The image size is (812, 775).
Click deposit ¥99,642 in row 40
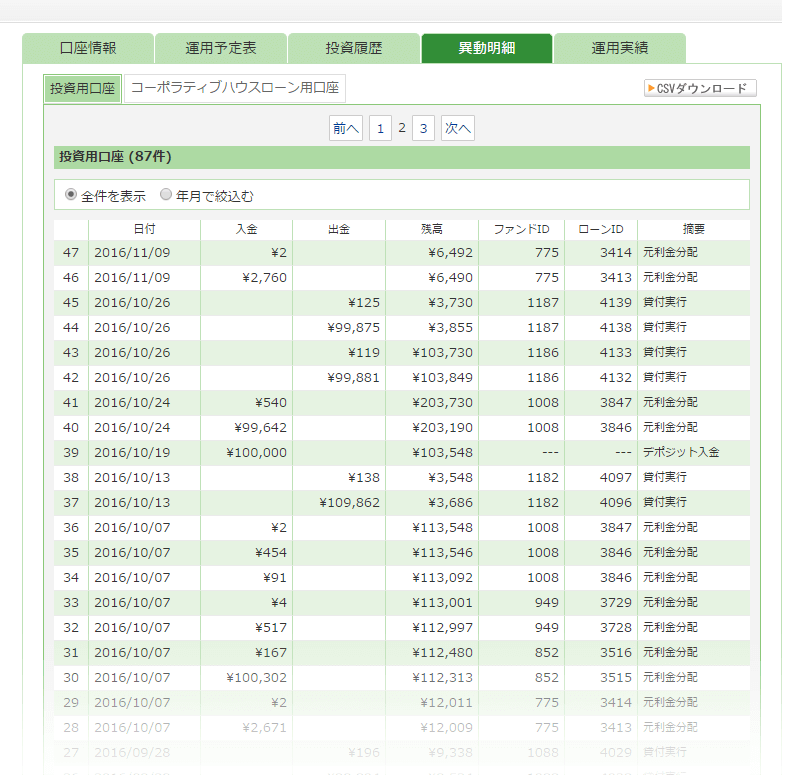point(260,428)
